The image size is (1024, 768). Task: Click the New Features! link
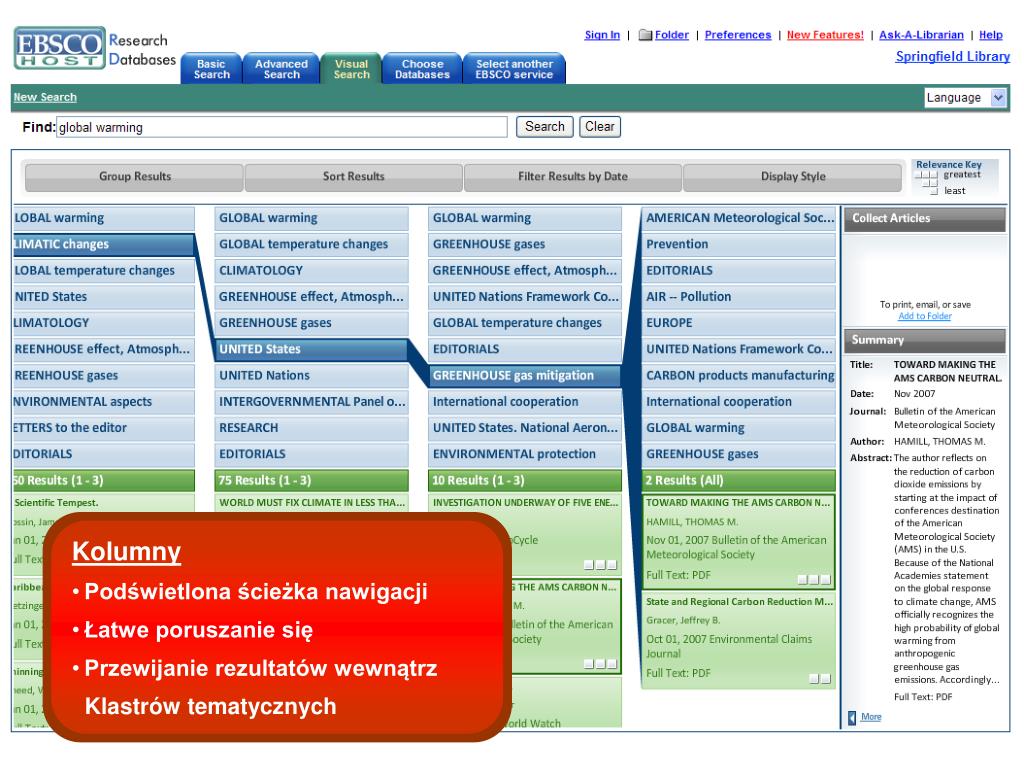[825, 35]
